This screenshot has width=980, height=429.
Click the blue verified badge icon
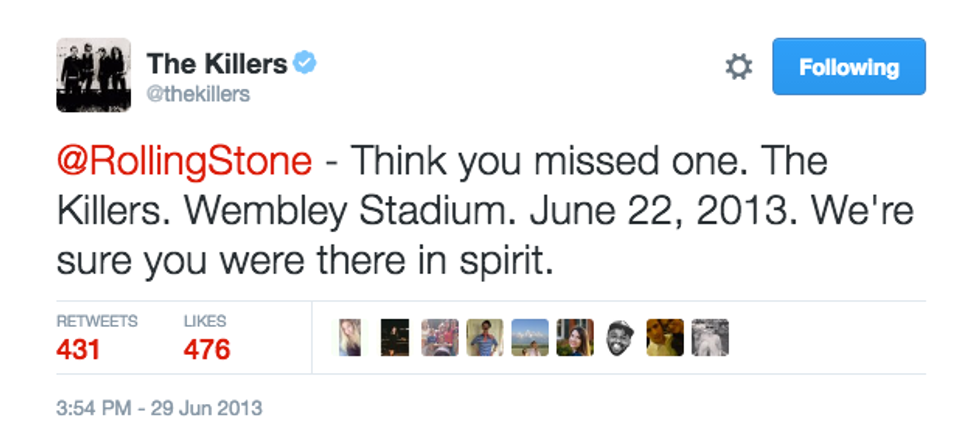click(304, 64)
